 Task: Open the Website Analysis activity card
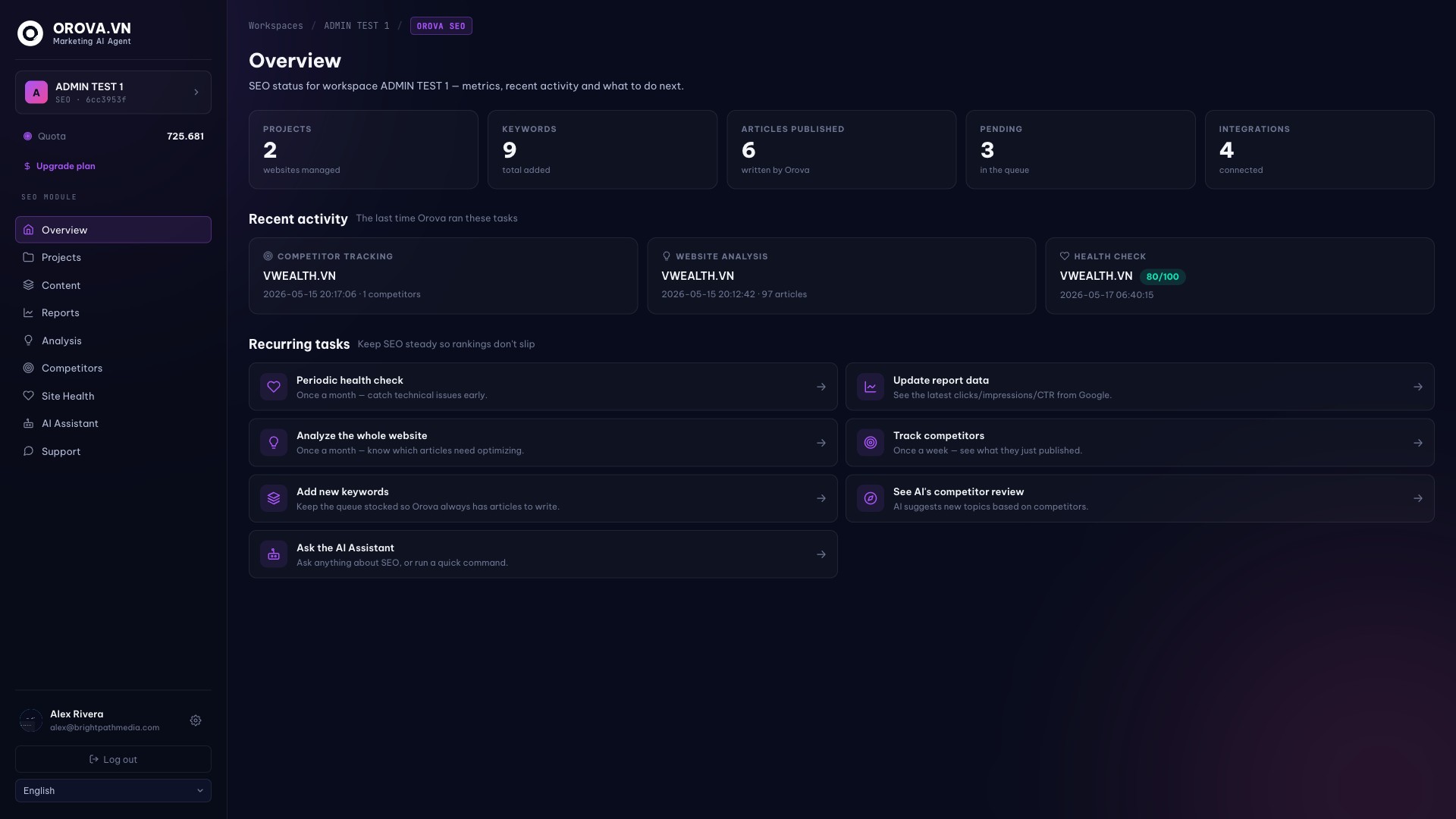pos(842,276)
